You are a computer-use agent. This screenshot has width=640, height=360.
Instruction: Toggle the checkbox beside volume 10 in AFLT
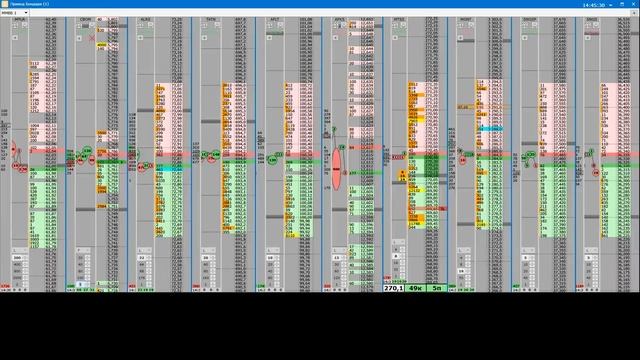pos(278,258)
